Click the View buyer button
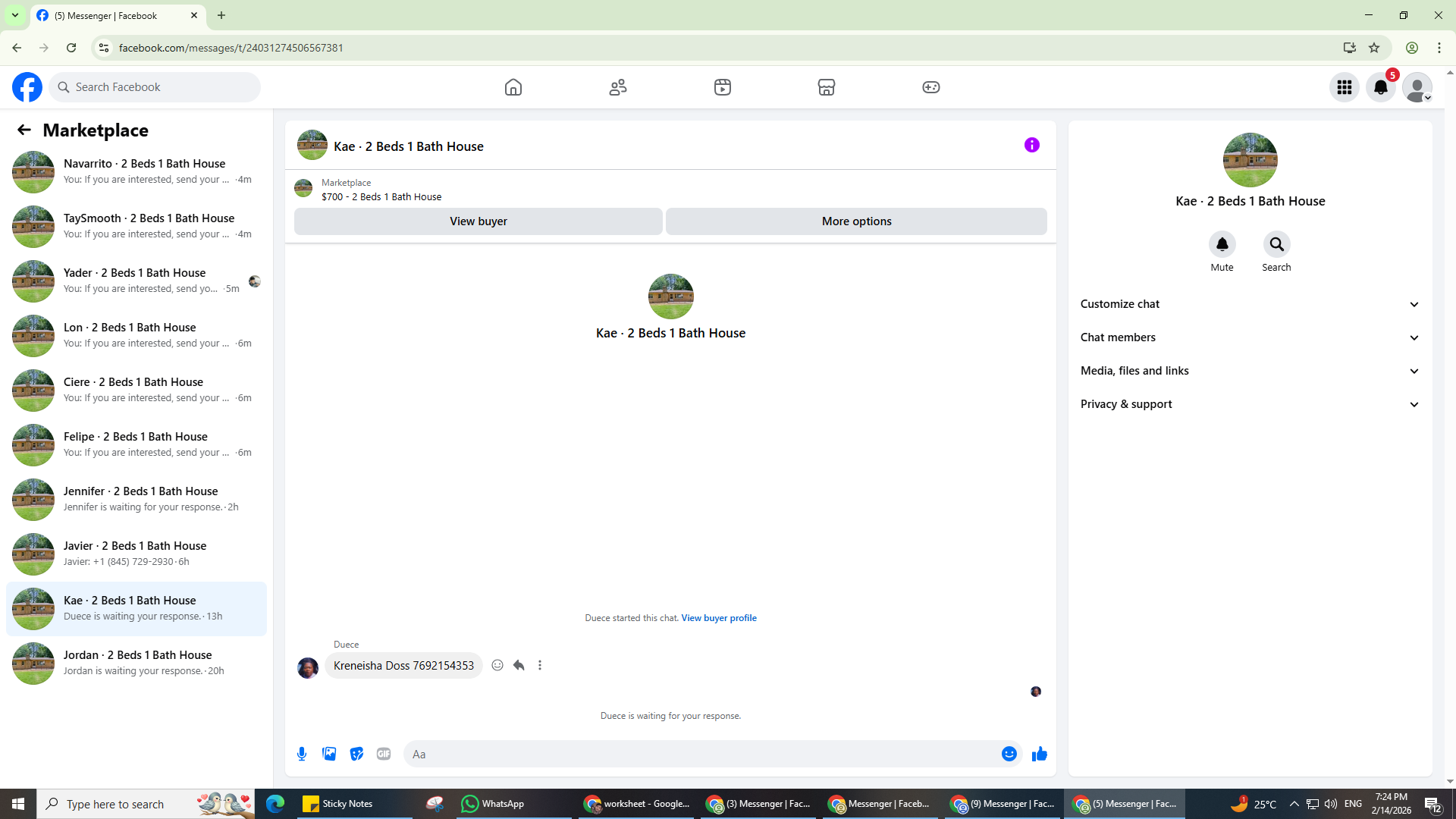The height and width of the screenshot is (819, 1456). coord(478,221)
